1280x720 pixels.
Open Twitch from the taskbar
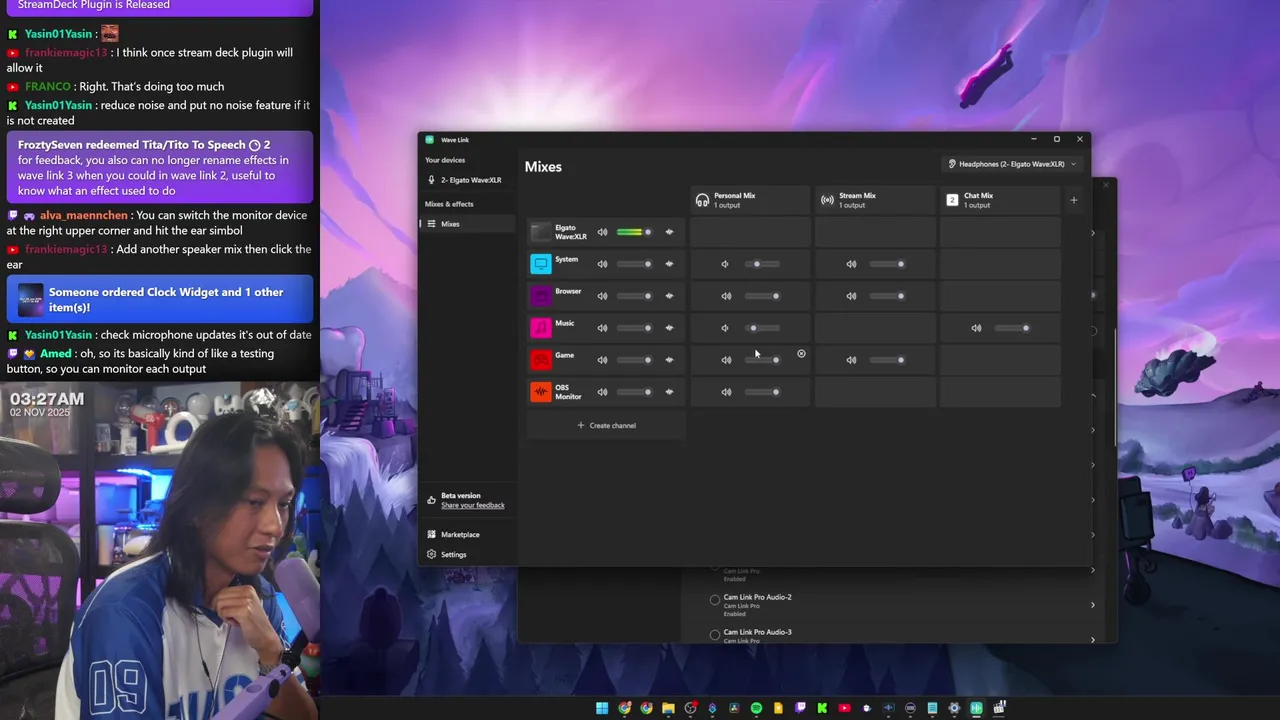pos(800,708)
